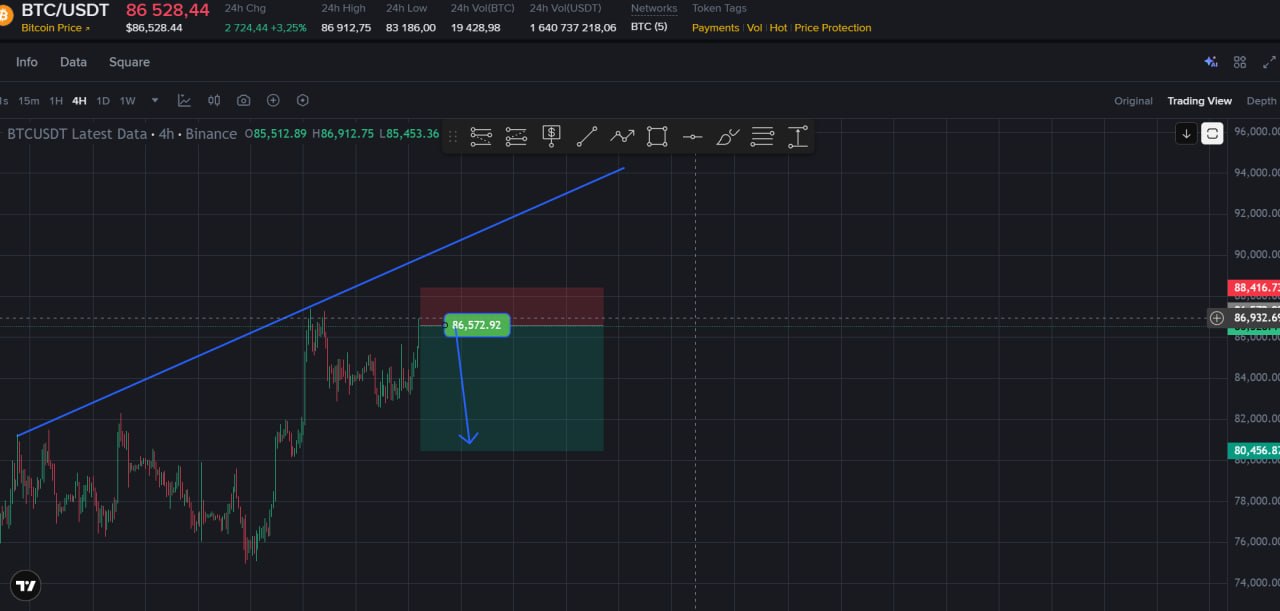
Task: Click the BTC (5) networks value
Action: 649,28
